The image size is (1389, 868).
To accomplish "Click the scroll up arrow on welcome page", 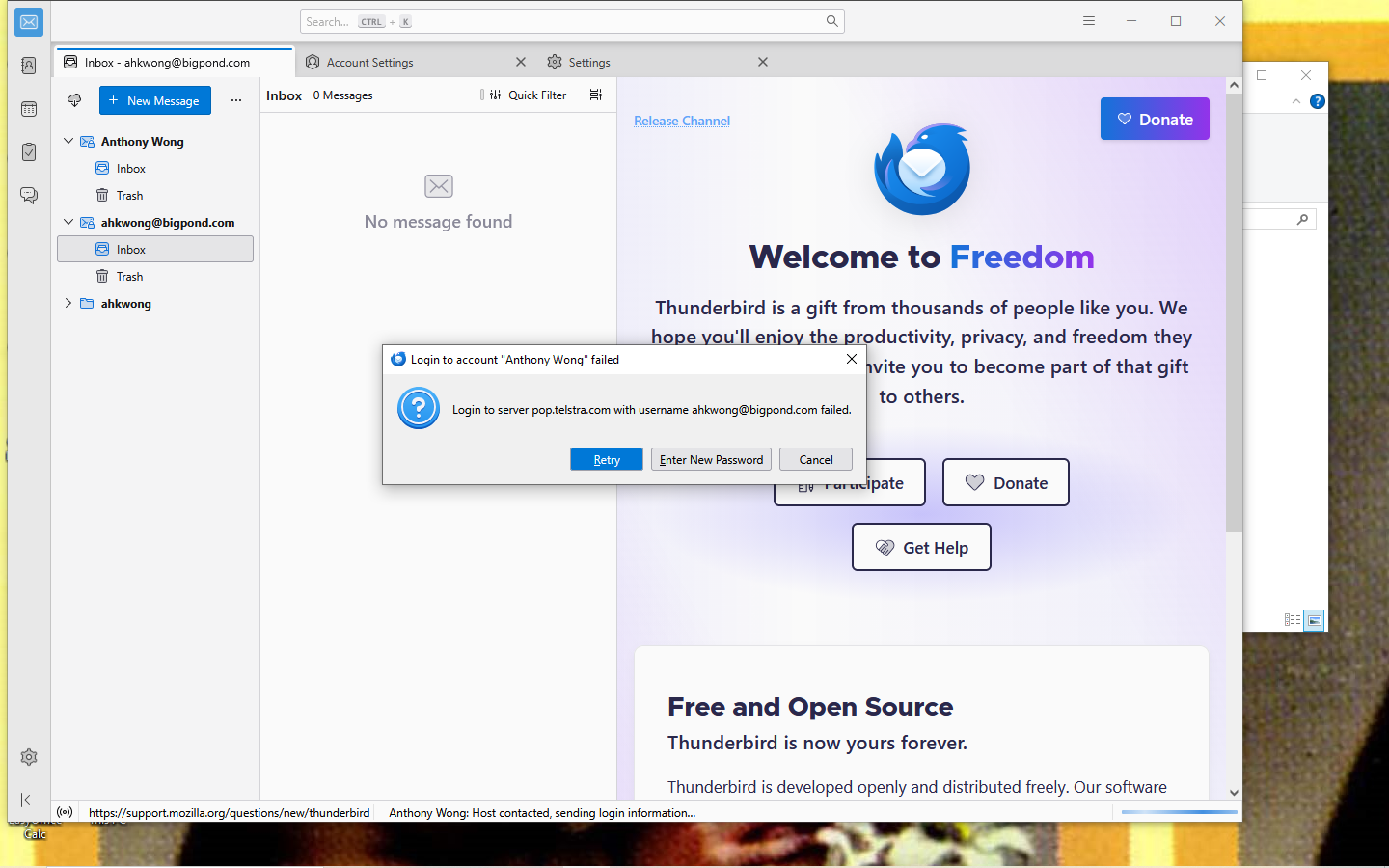I will pyautogui.click(x=1234, y=85).
